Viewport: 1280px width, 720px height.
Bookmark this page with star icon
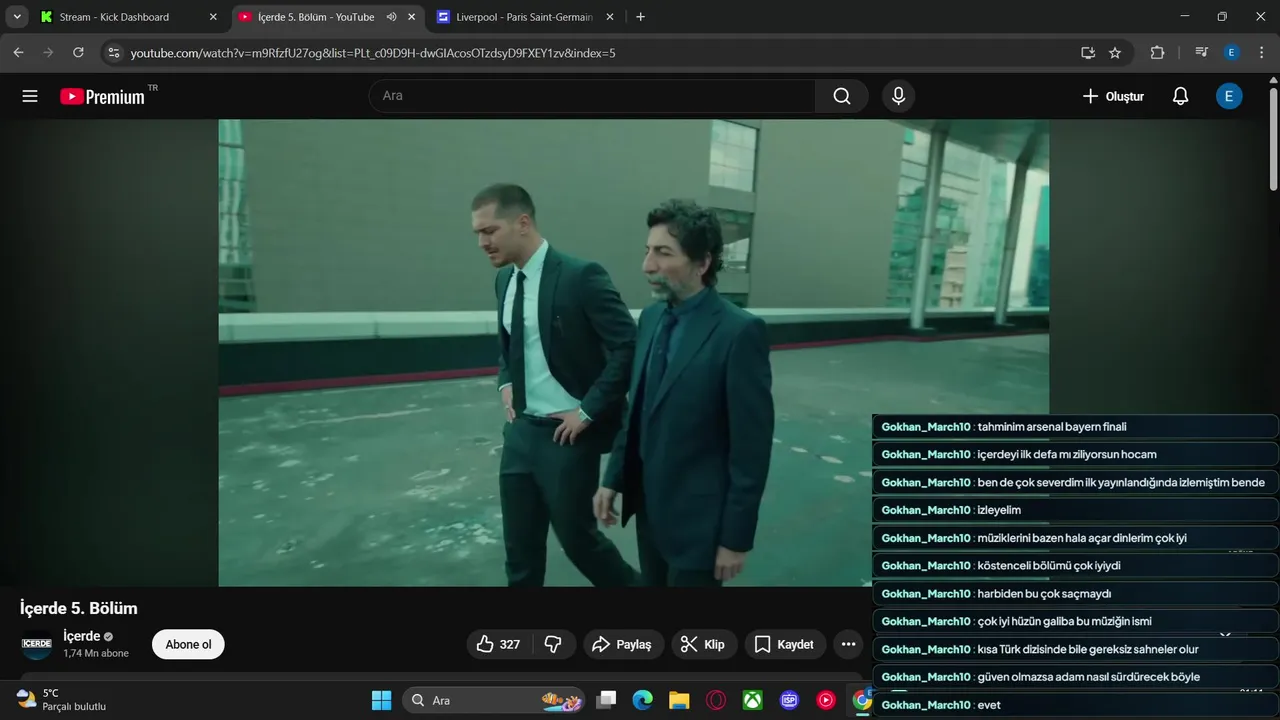coord(1115,52)
